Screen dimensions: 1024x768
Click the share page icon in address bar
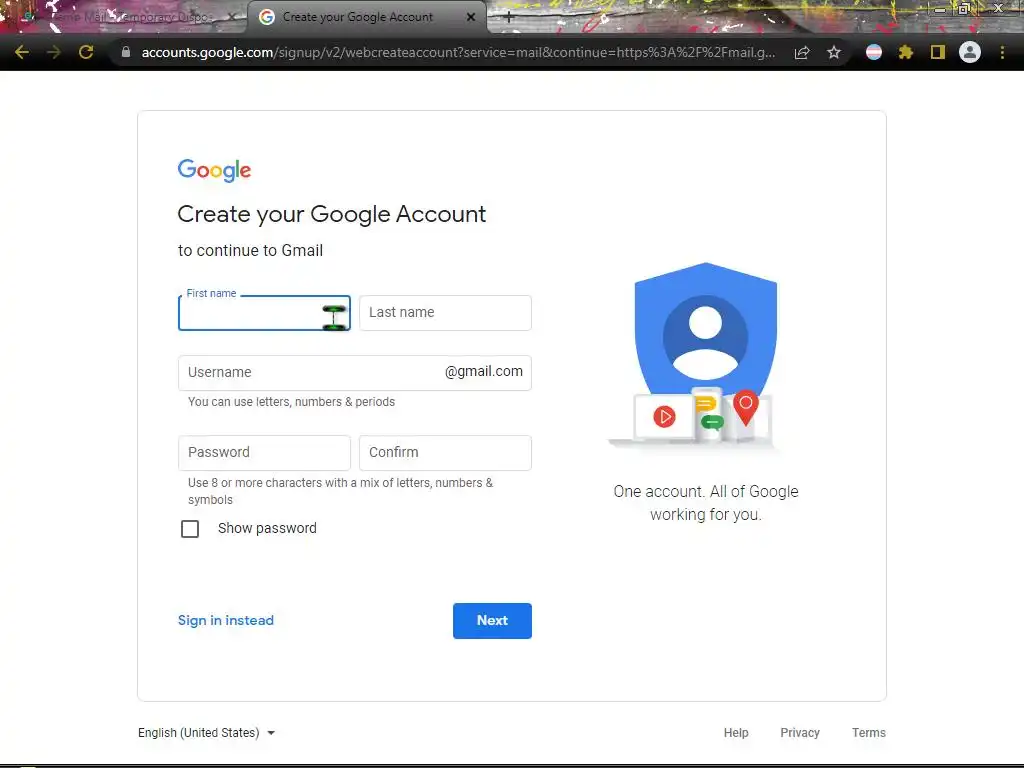click(x=802, y=52)
